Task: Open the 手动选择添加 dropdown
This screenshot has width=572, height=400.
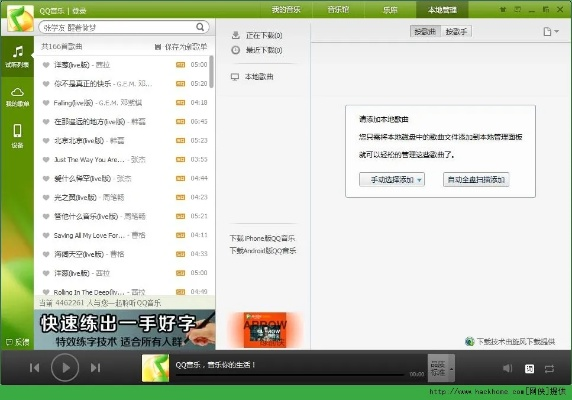Action: pyautogui.click(x=392, y=179)
